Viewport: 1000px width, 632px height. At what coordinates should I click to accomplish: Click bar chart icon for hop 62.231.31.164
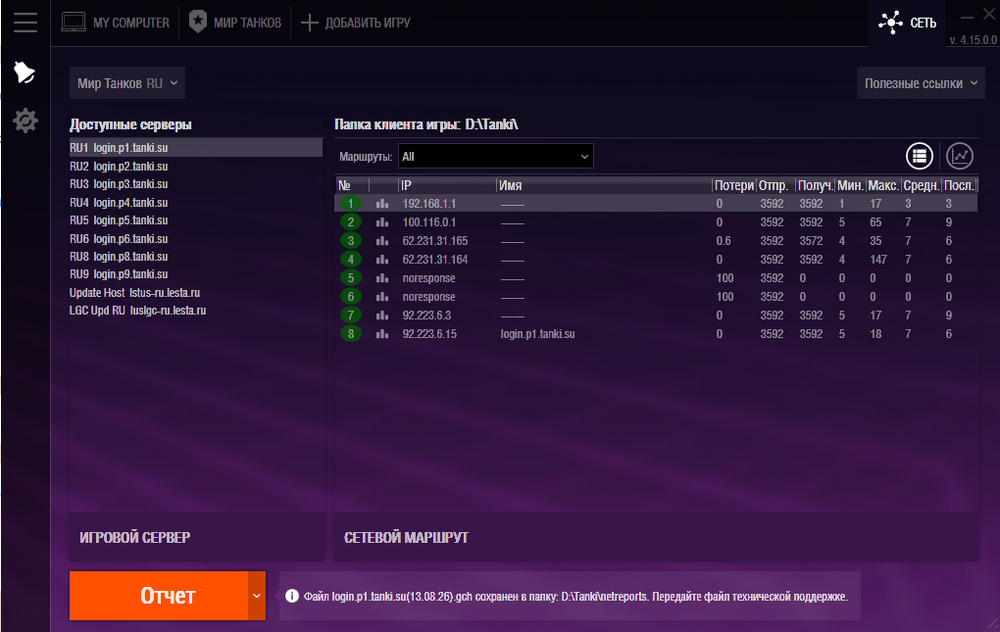click(x=382, y=260)
